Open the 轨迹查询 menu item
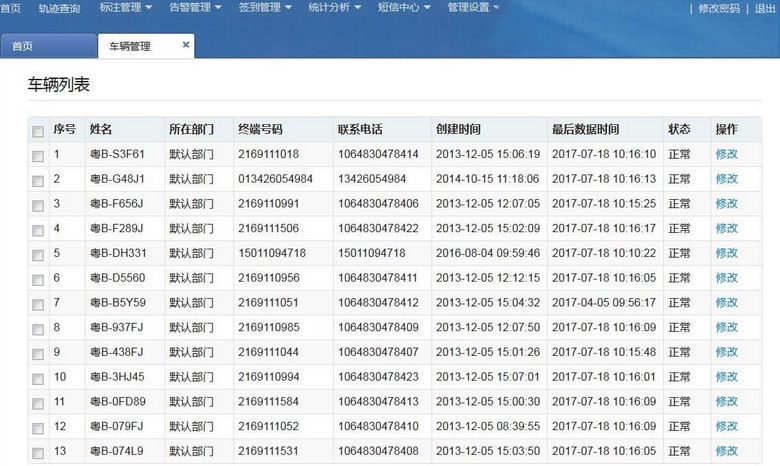 coord(59,8)
